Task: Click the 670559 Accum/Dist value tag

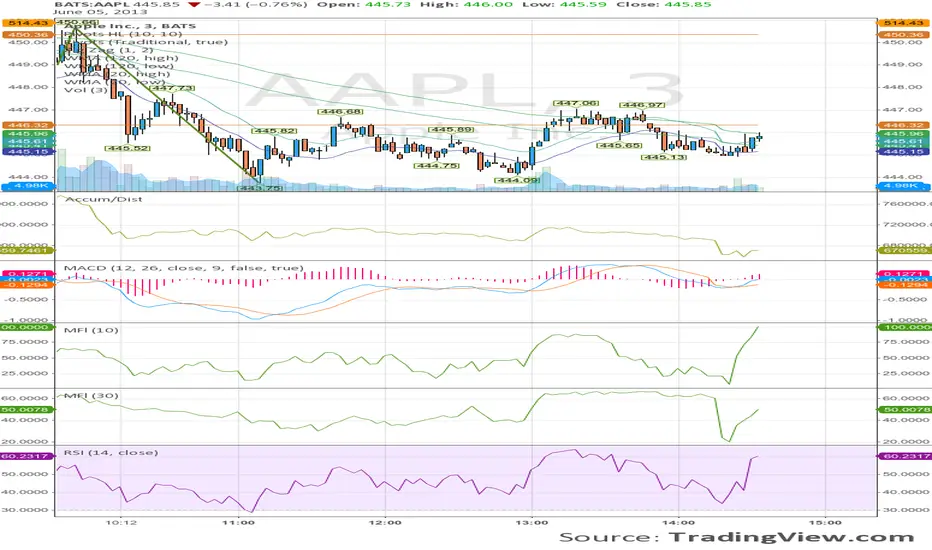Action: click(904, 250)
